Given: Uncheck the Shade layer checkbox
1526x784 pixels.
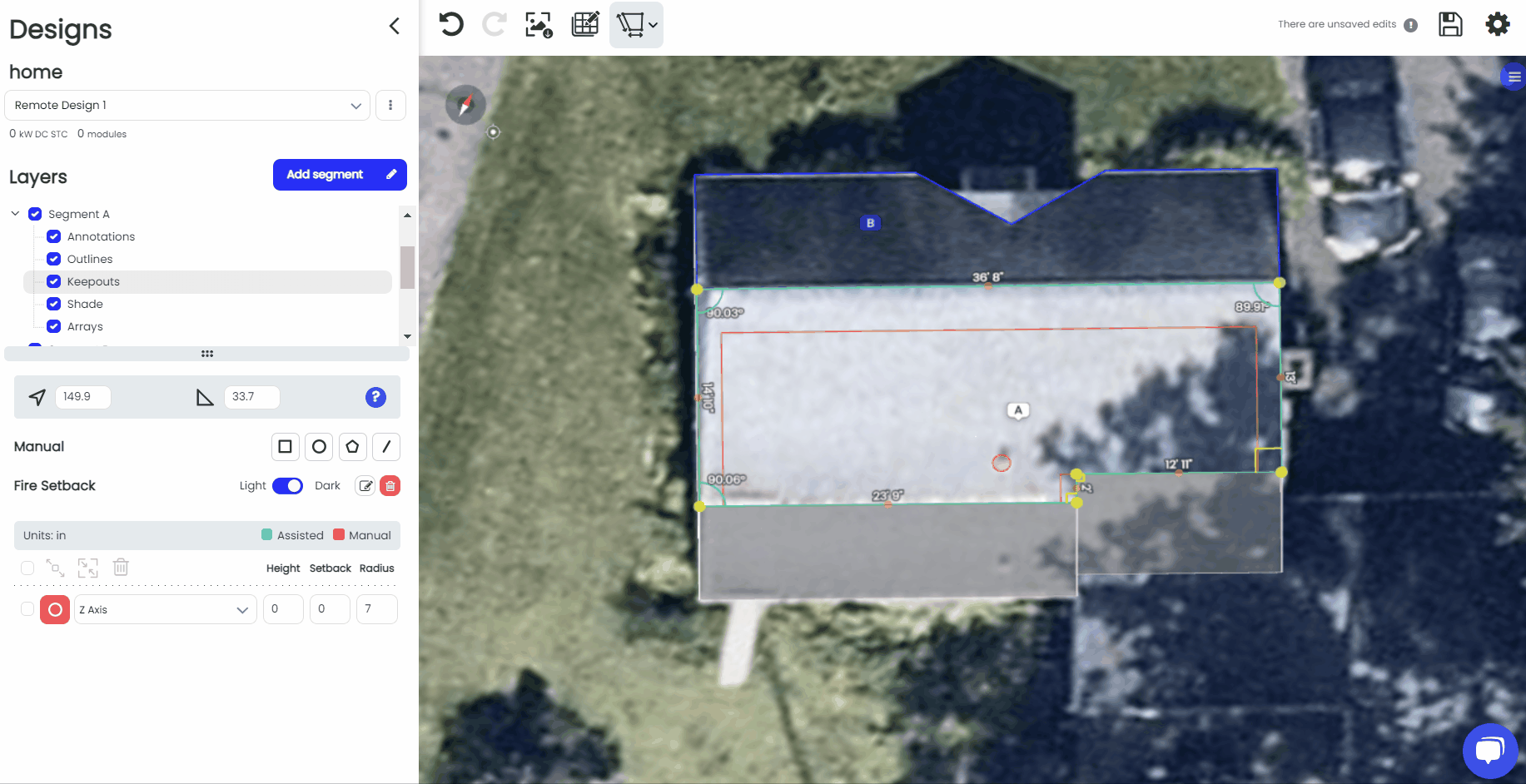Looking at the screenshot, I should coord(53,304).
